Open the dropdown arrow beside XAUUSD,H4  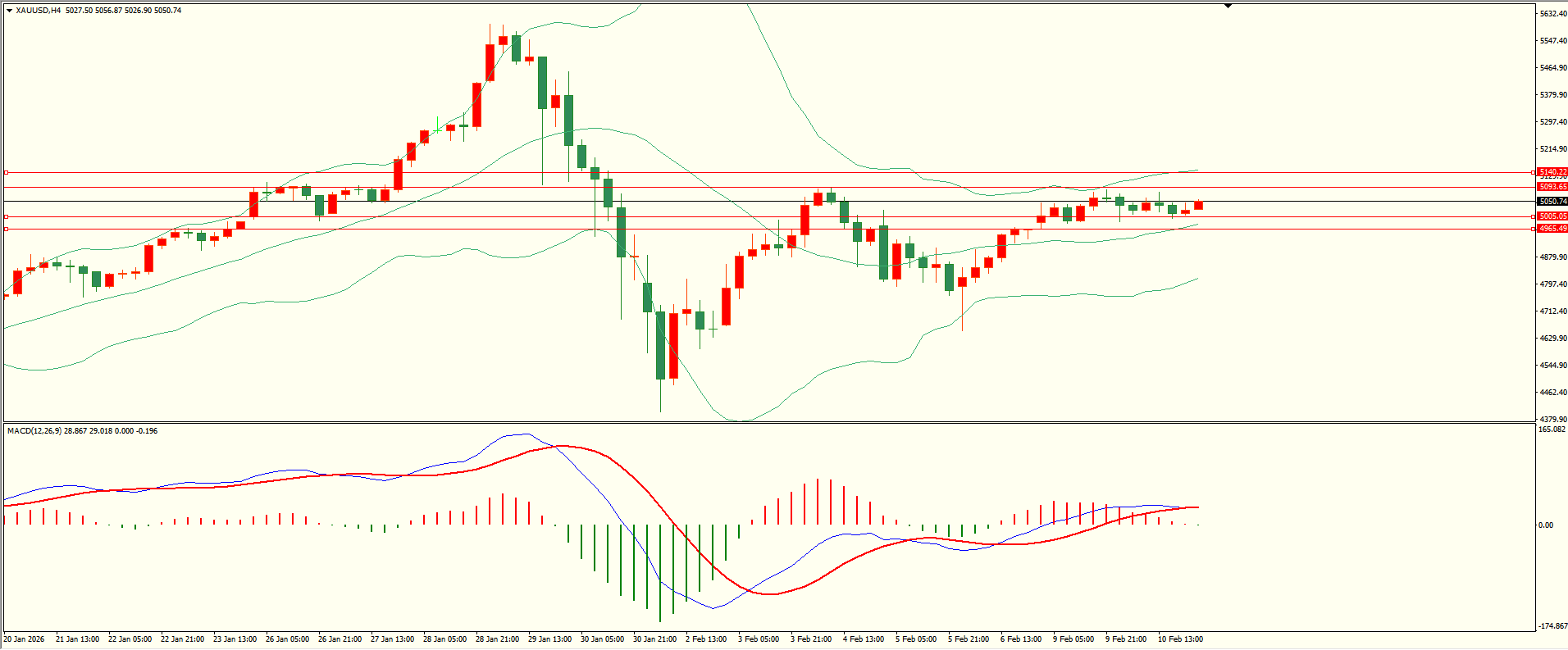9,11
